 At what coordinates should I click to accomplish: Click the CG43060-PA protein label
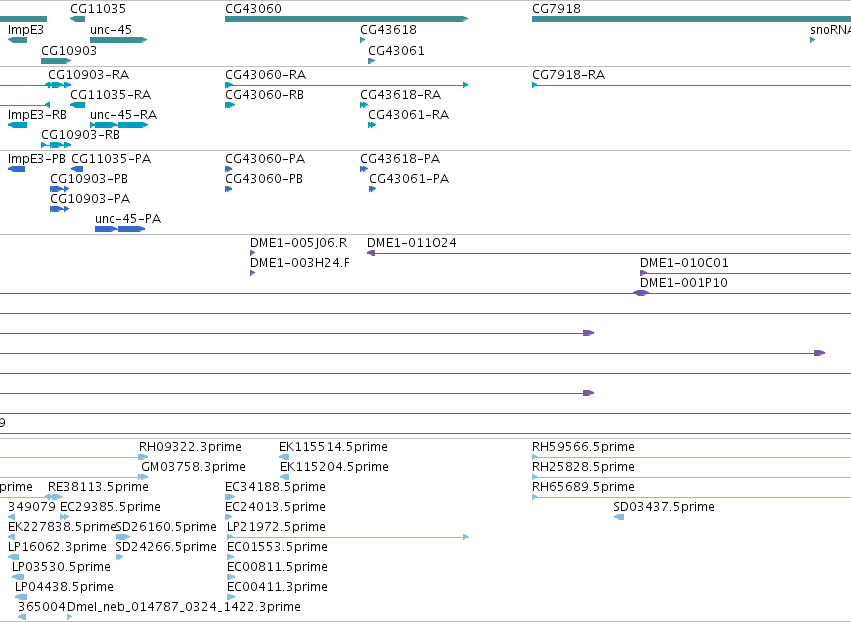coord(265,159)
